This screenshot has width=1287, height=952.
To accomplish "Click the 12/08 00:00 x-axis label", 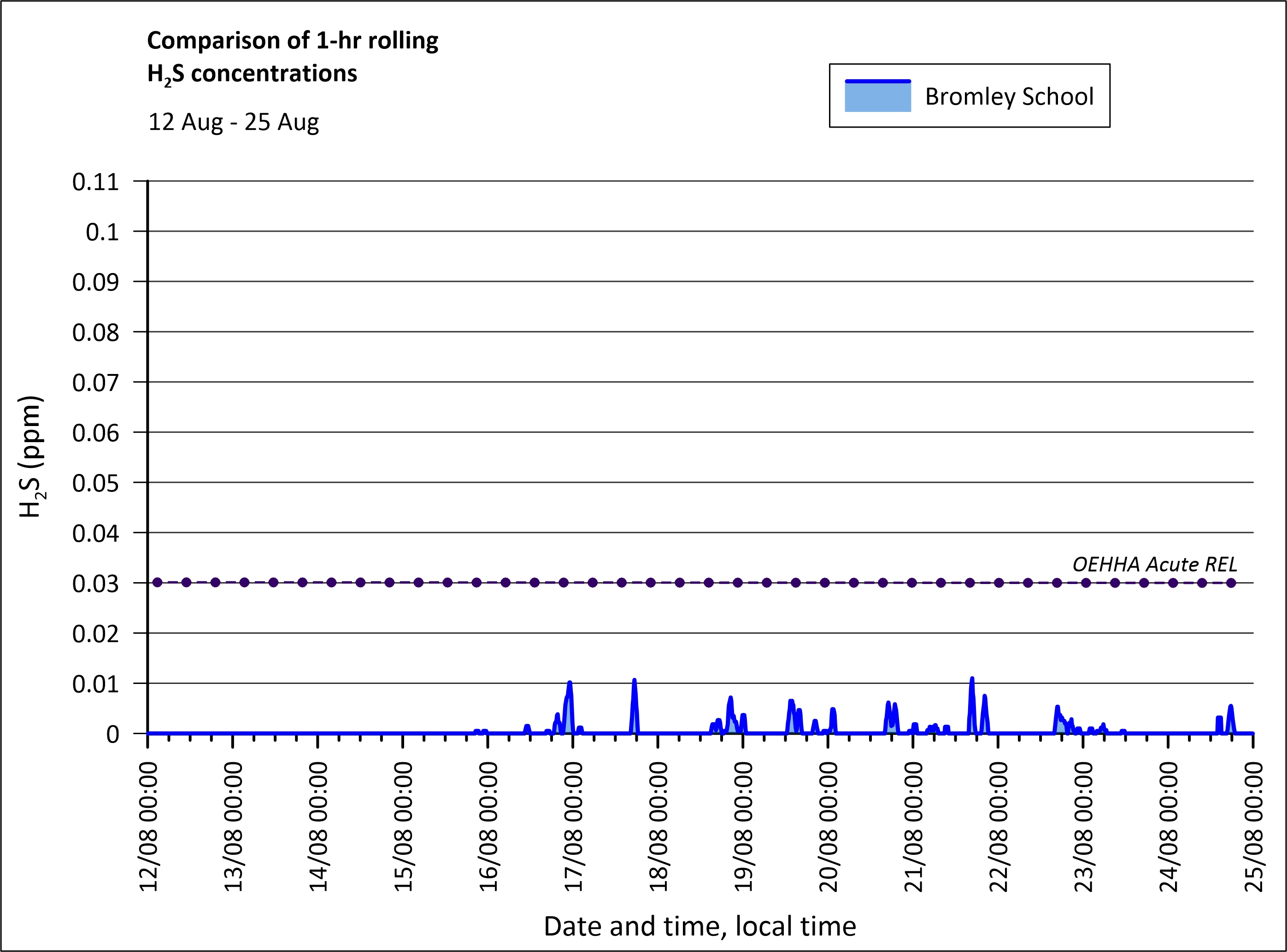I will pyautogui.click(x=149, y=827).
